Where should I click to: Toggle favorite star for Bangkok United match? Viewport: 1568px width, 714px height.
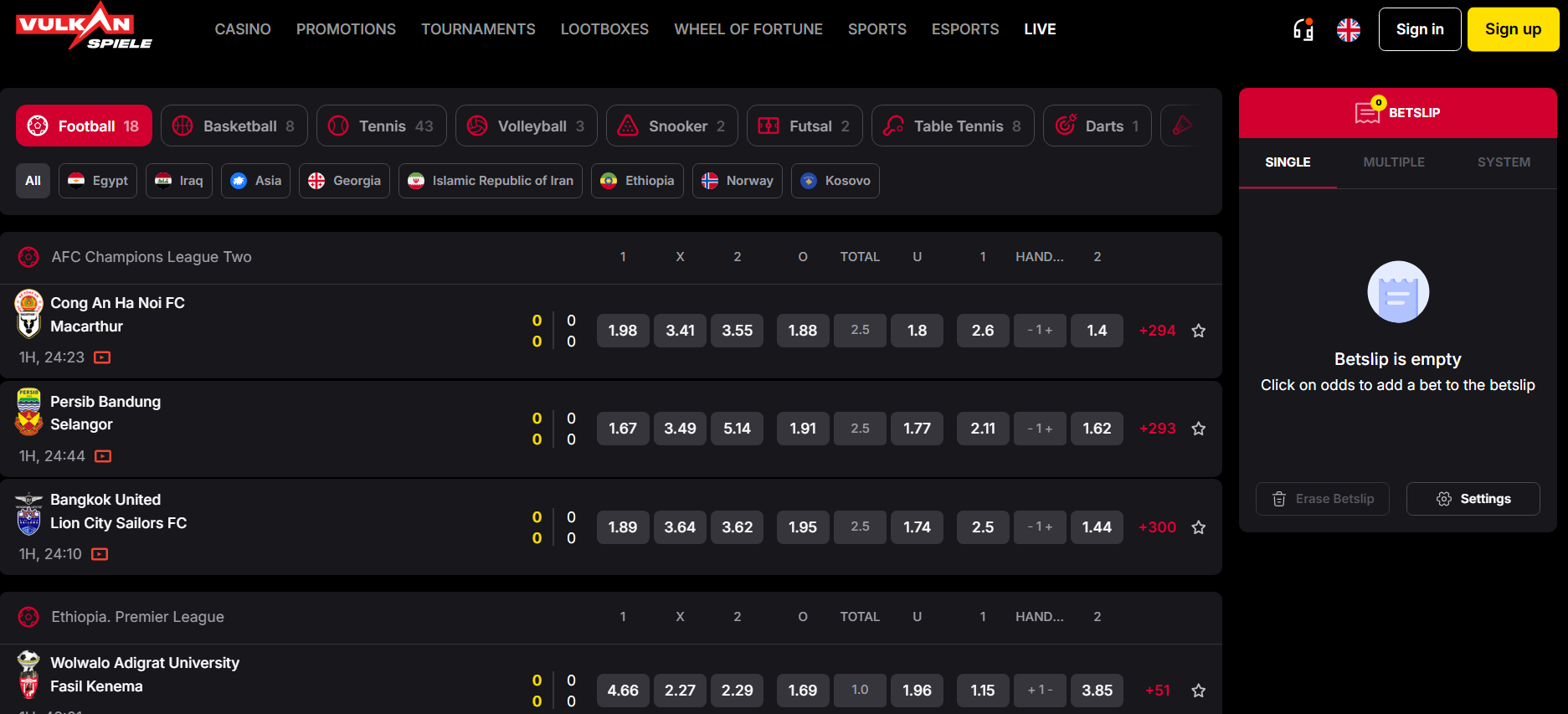(x=1198, y=527)
